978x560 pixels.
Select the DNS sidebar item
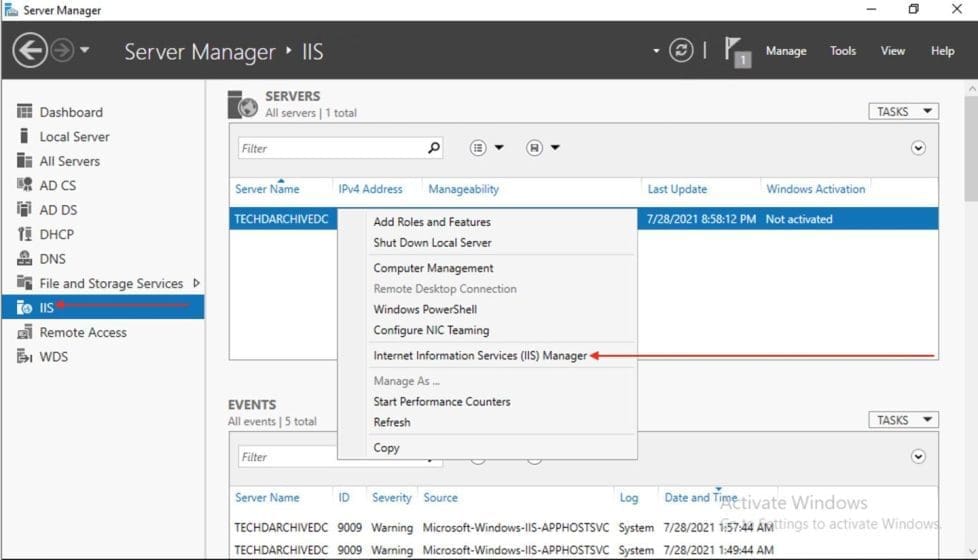pos(52,259)
